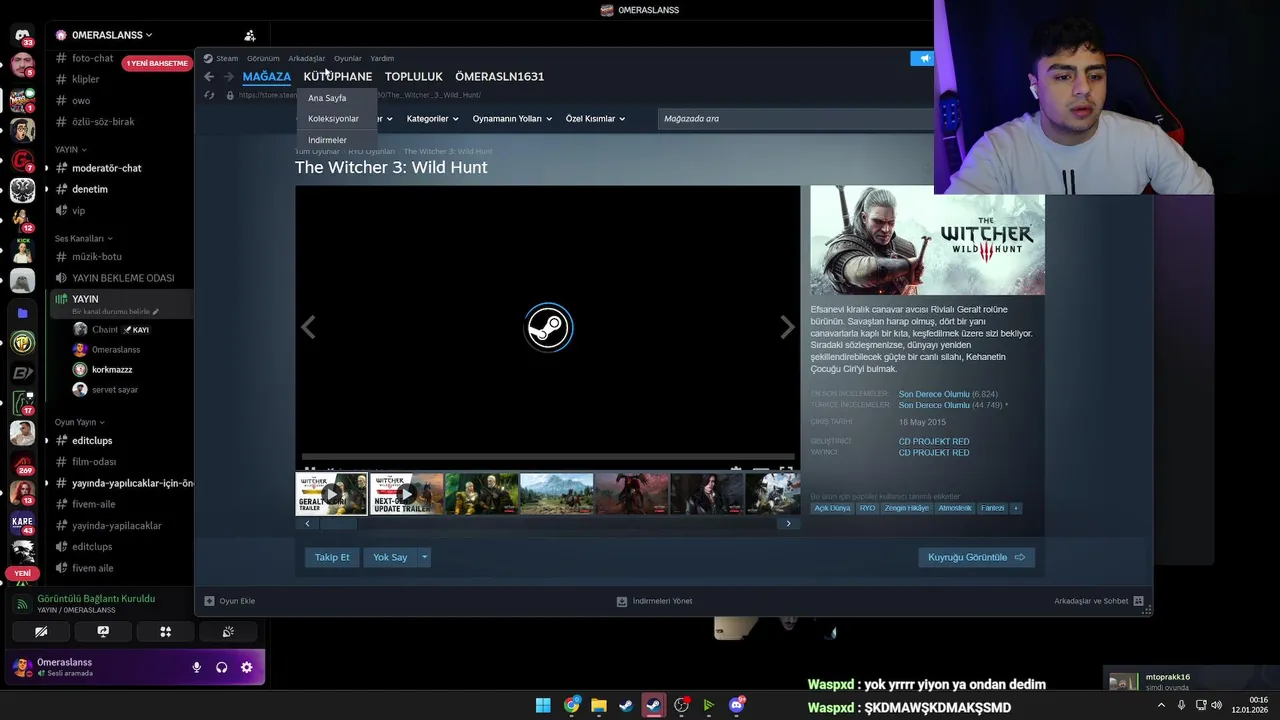Click the Oyun Ekle plus icon
This screenshot has width=1280, height=720.
pos(209,601)
